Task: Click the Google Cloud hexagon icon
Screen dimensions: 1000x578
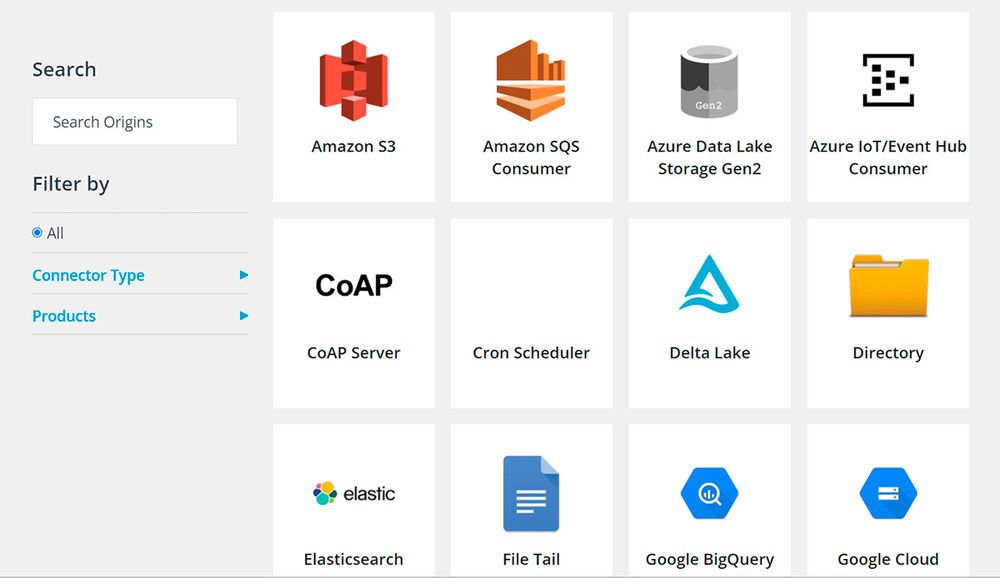Action: coord(887,492)
